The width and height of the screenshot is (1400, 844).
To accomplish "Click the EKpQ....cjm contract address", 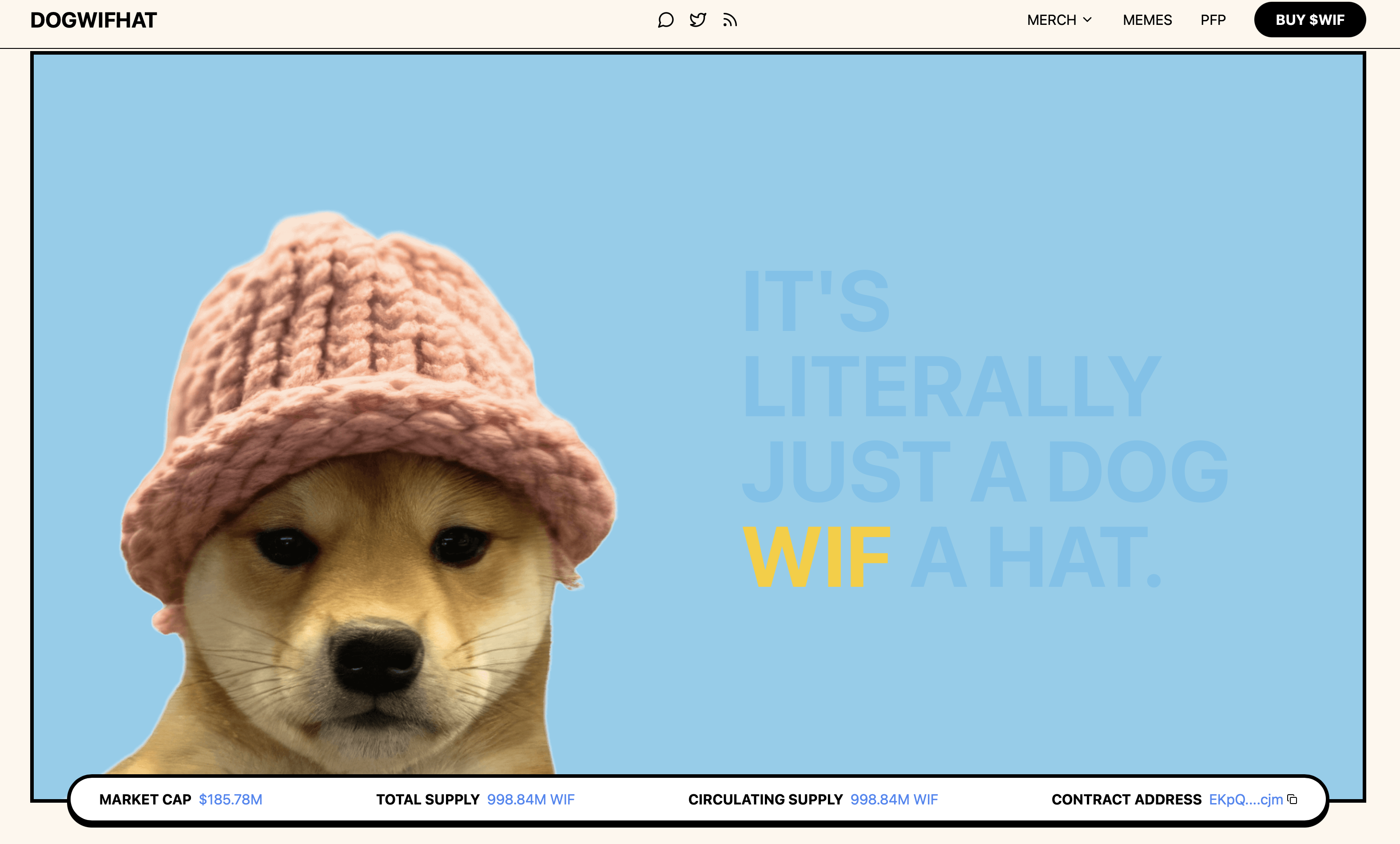I will point(1245,800).
